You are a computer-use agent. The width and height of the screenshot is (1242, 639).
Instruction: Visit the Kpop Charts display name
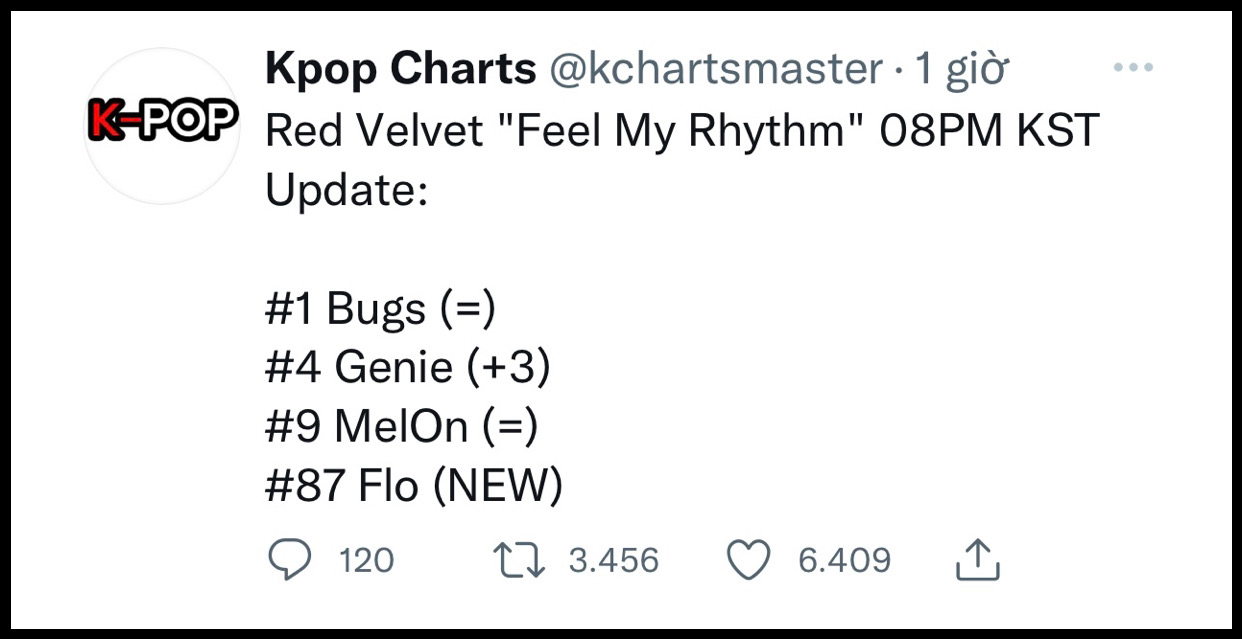401,69
